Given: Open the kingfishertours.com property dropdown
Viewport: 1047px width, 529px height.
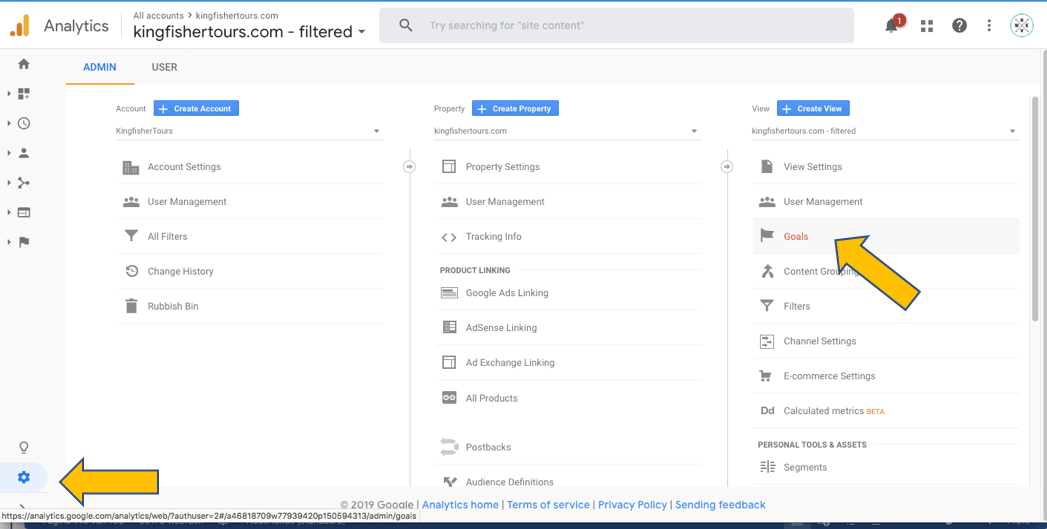Looking at the screenshot, I should (568, 131).
